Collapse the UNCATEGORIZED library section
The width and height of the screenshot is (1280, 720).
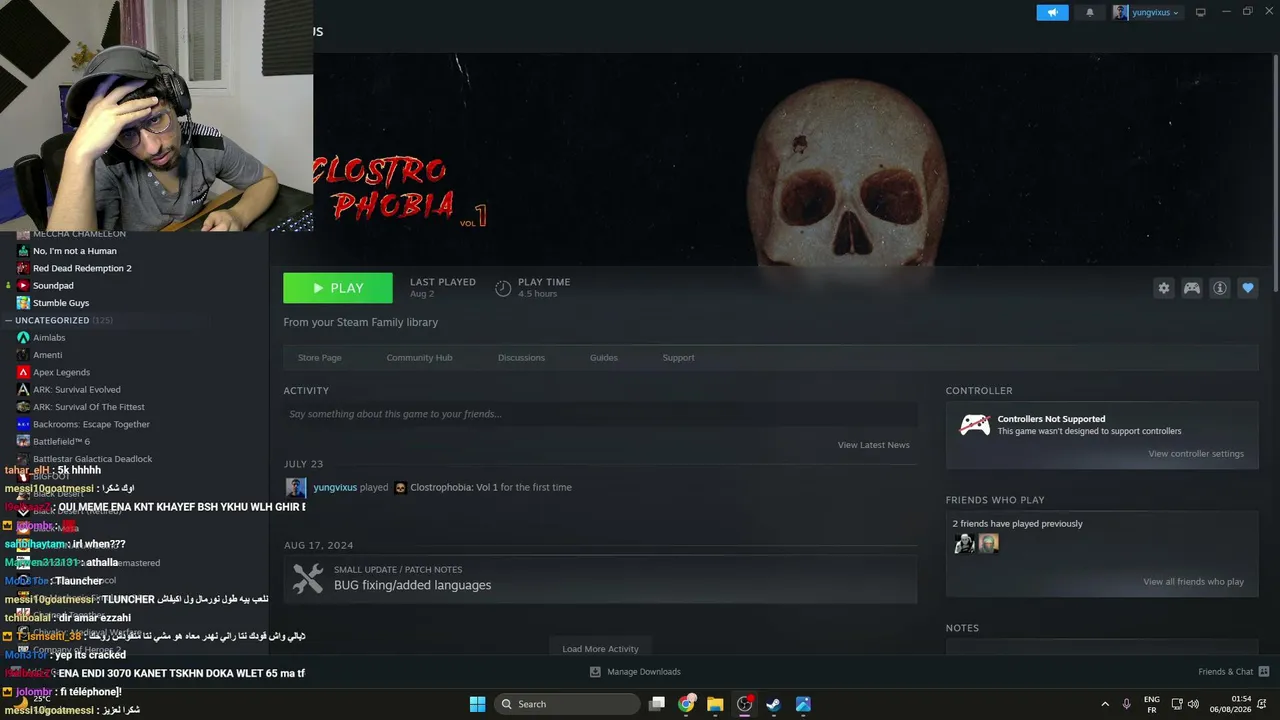point(8,320)
